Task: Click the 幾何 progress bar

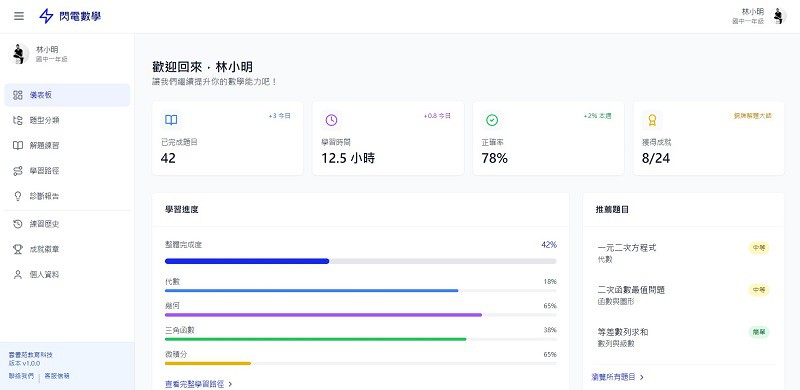Action: click(361, 315)
